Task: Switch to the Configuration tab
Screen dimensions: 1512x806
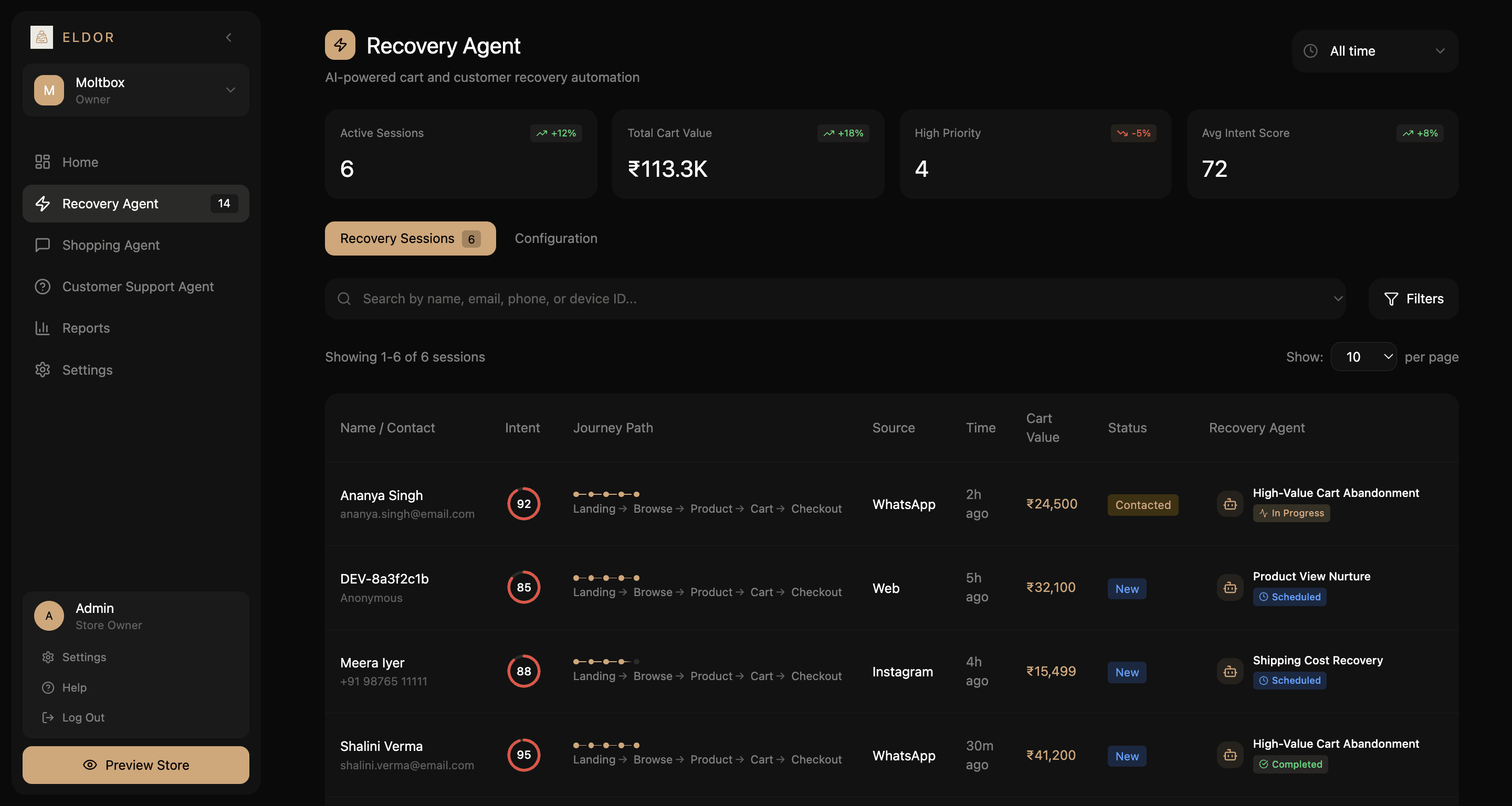Action: pyautogui.click(x=555, y=238)
